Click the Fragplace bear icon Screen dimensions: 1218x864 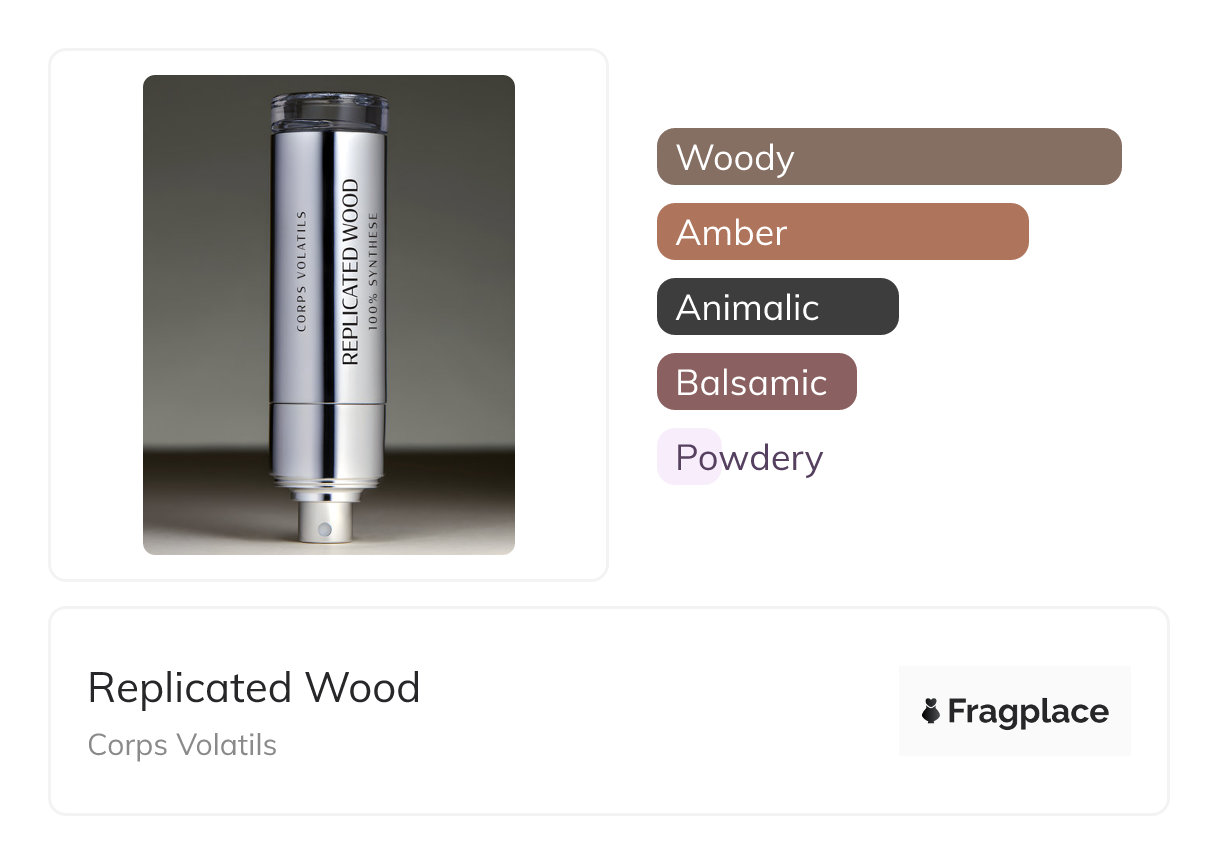(931, 711)
